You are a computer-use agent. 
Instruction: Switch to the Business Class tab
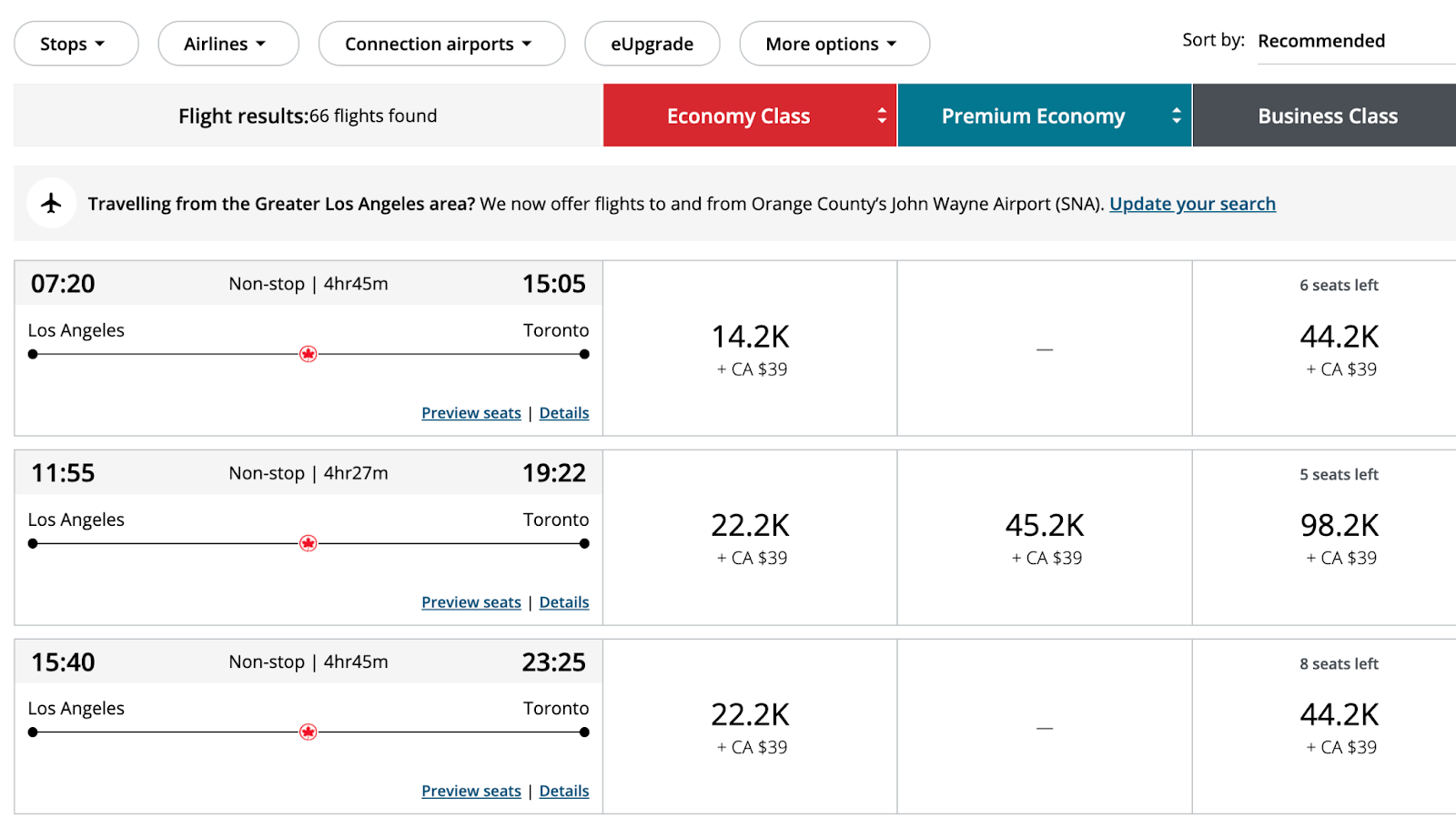point(1324,116)
